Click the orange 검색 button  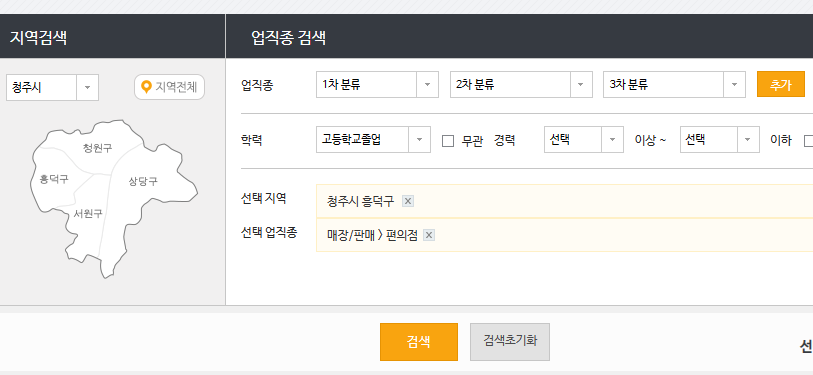419,342
